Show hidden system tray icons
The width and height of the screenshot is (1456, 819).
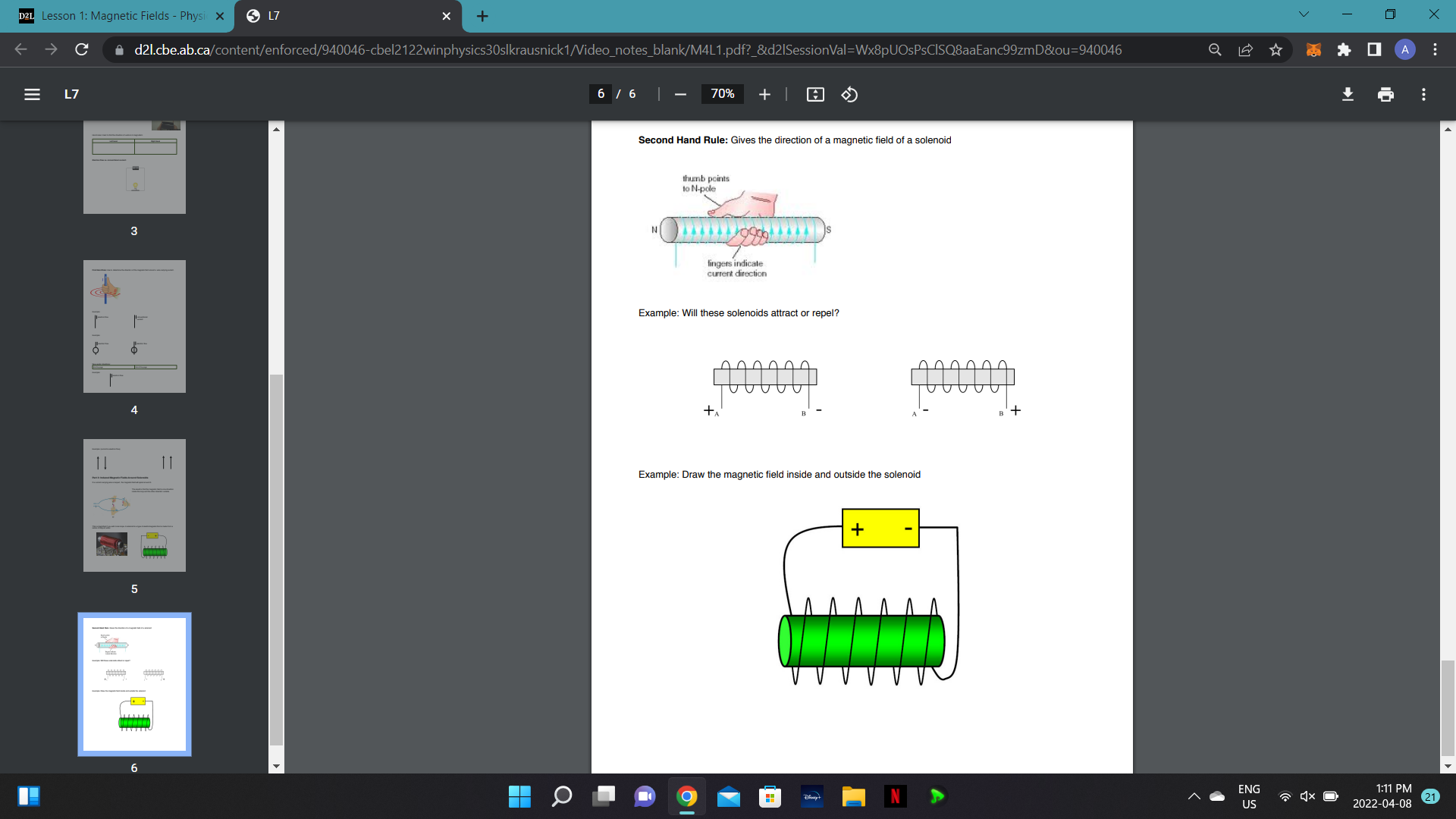pyautogui.click(x=1194, y=796)
